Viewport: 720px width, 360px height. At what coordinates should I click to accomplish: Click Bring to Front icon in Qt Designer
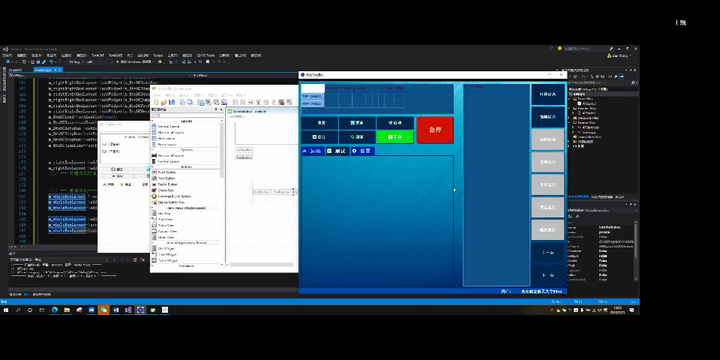point(191,102)
